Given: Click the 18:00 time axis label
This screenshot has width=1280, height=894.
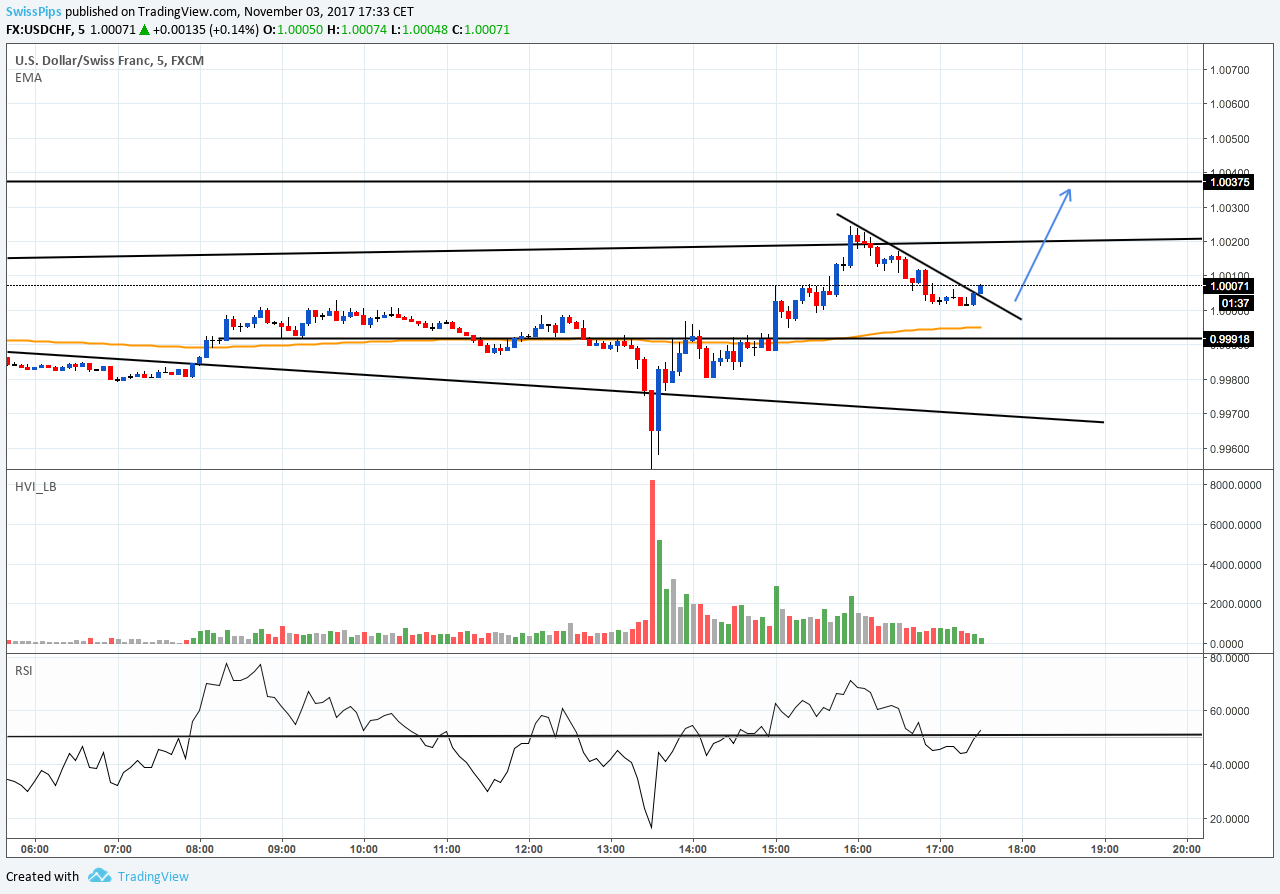Looking at the screenshot, I should coord(1022,849).
